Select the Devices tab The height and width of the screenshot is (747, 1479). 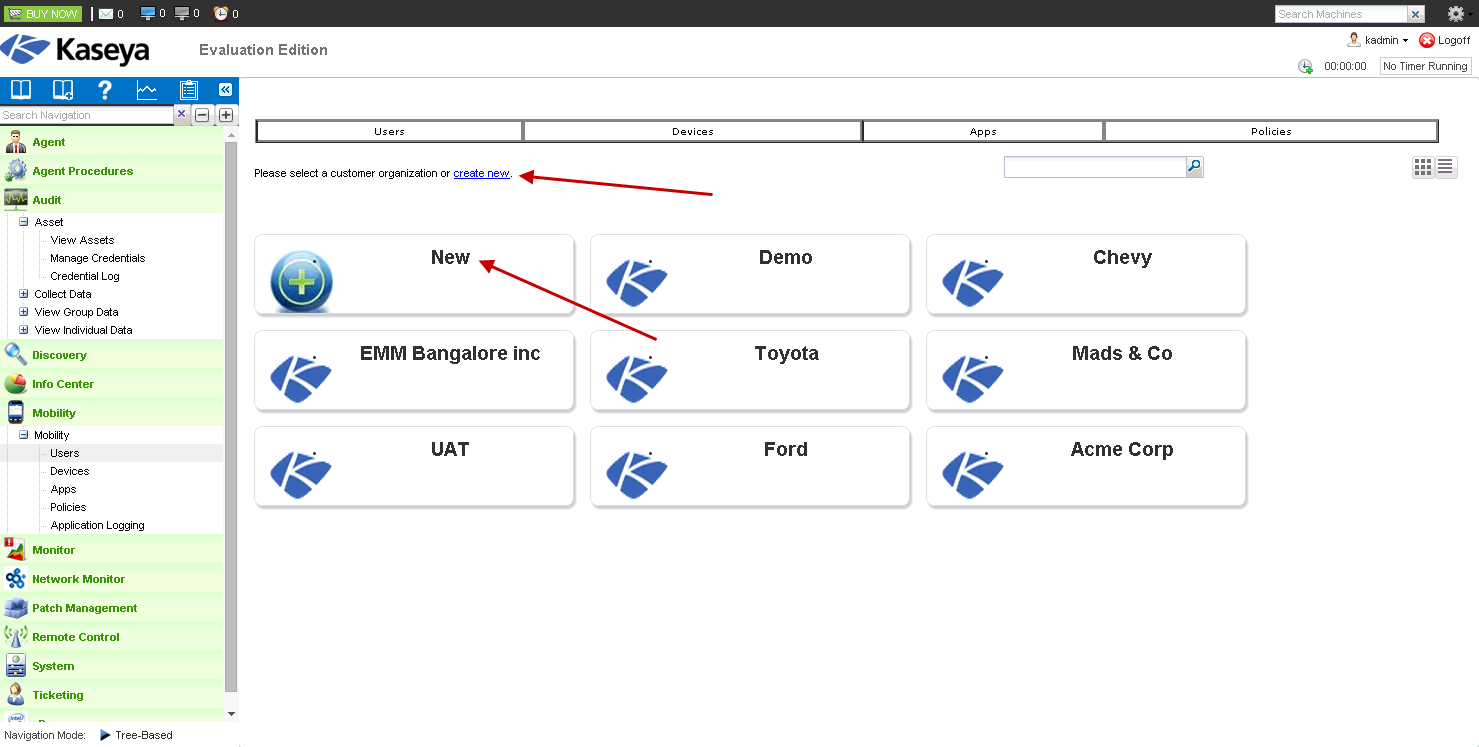(692, 131)
